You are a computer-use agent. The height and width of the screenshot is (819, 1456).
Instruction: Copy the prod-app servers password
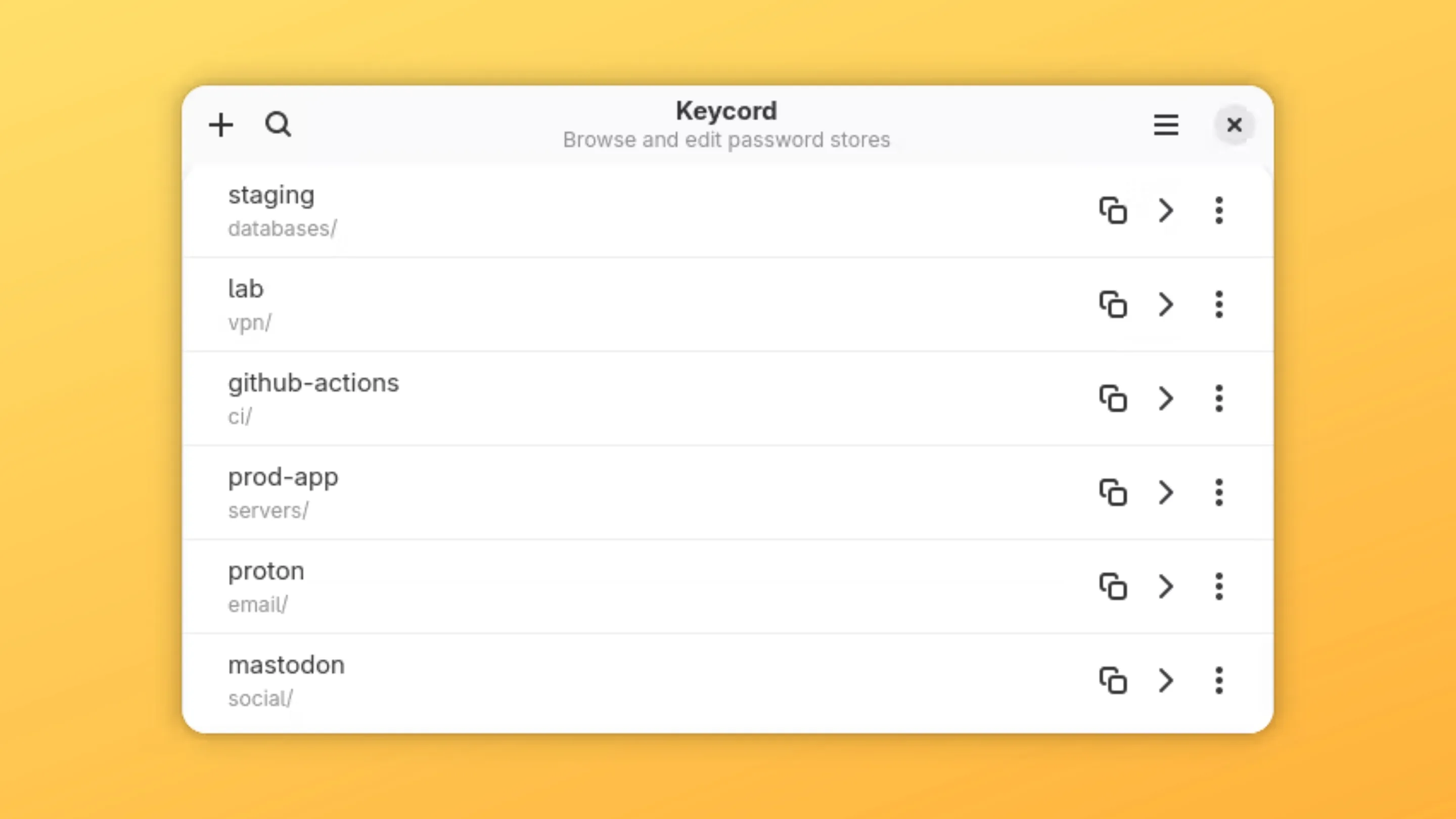1113,492
